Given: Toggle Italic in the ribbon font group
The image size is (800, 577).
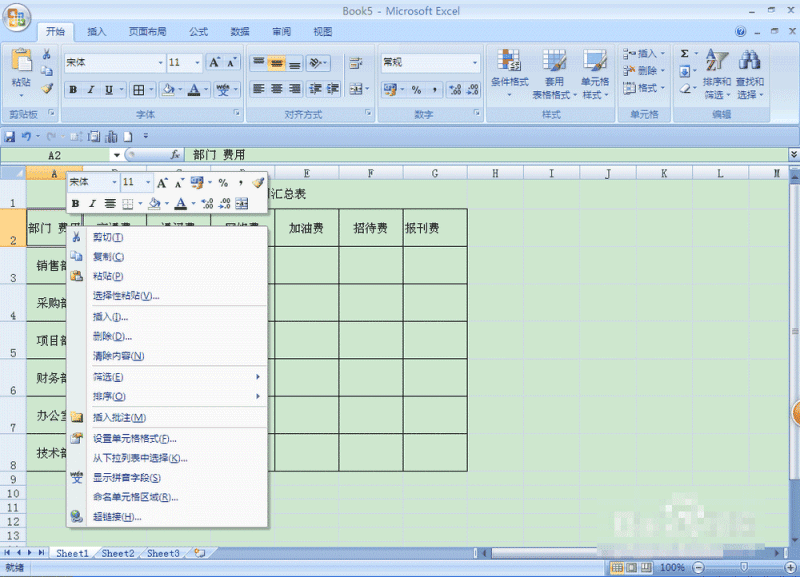Looking at the screenshot, I should tap(91, 90).
